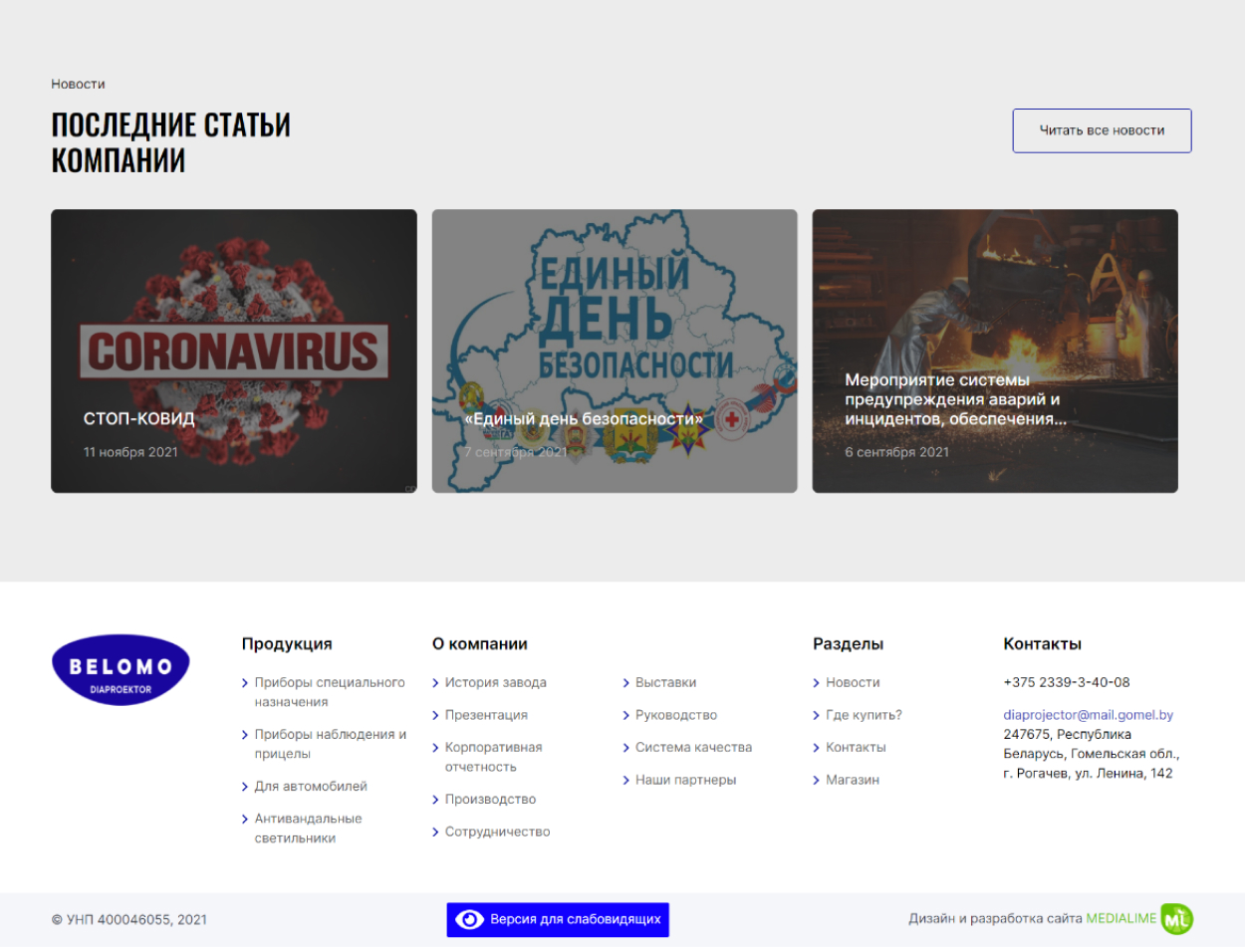Click the '11 ноября 2021' date text
Image resolution: width=1245 pixels, height=952 pixels.
point(130,452)
